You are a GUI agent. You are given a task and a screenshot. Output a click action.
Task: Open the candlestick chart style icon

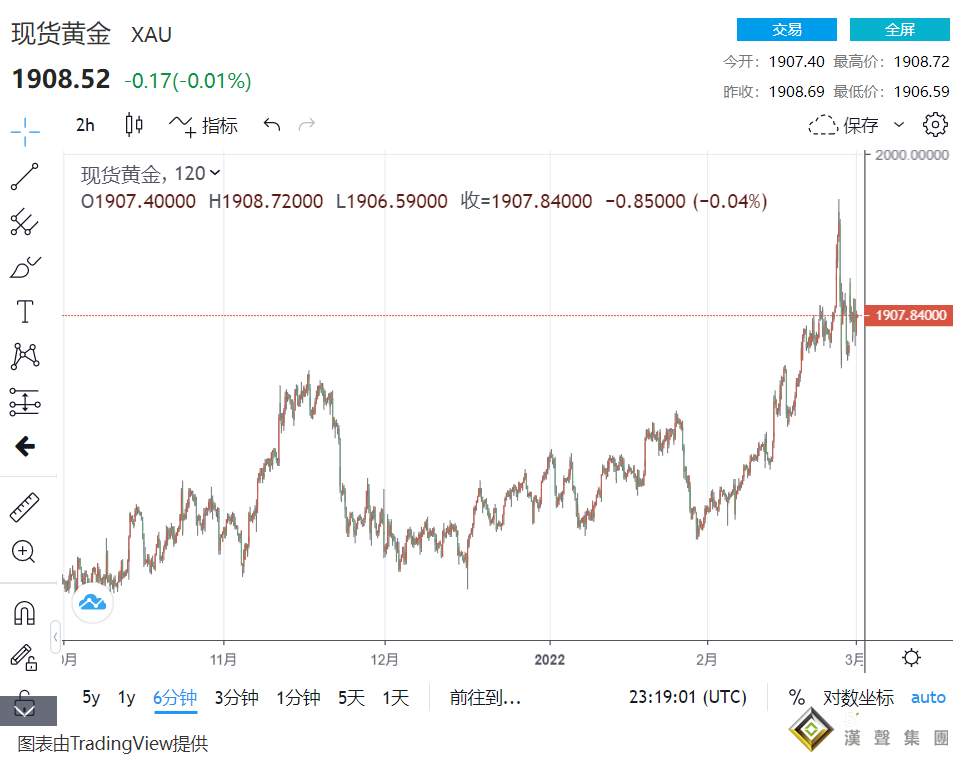tap(134, 125)
